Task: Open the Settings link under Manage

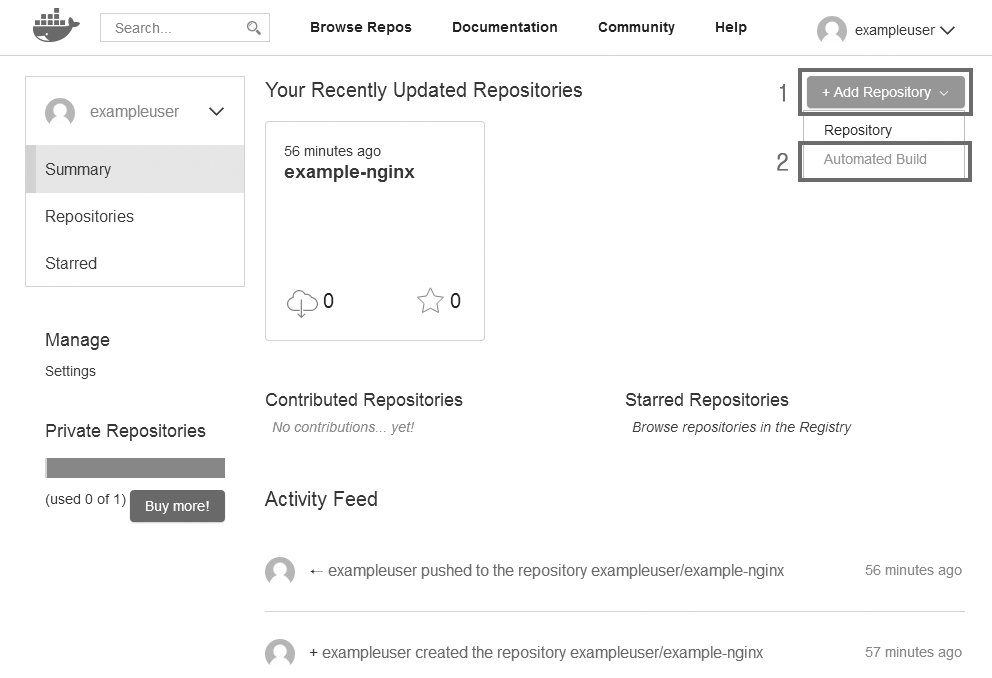Action: tap(70, 371)
